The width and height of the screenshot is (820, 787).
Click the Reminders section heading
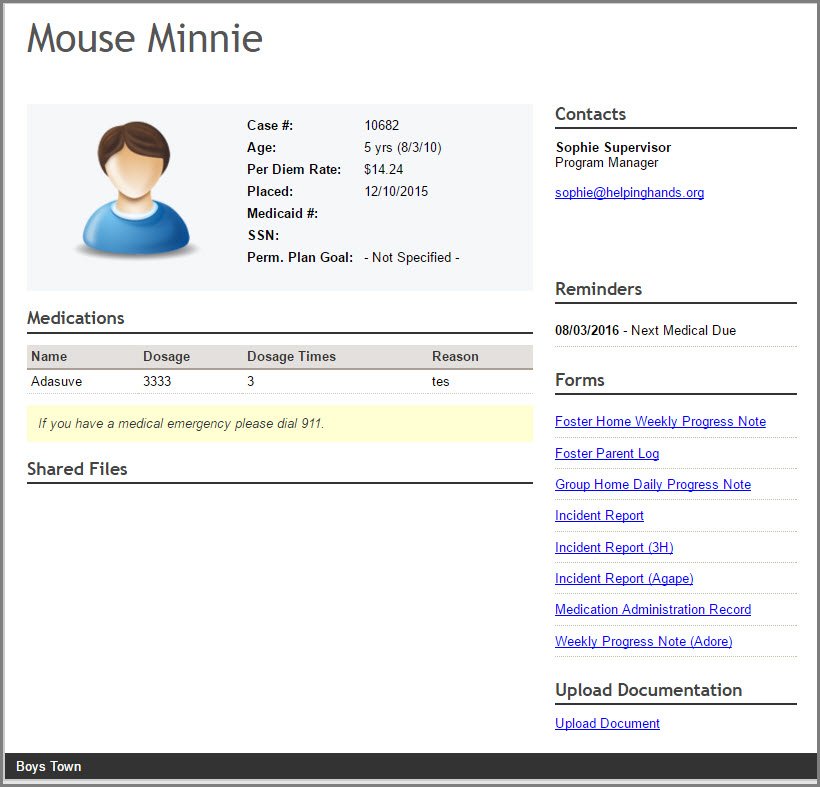598,289
